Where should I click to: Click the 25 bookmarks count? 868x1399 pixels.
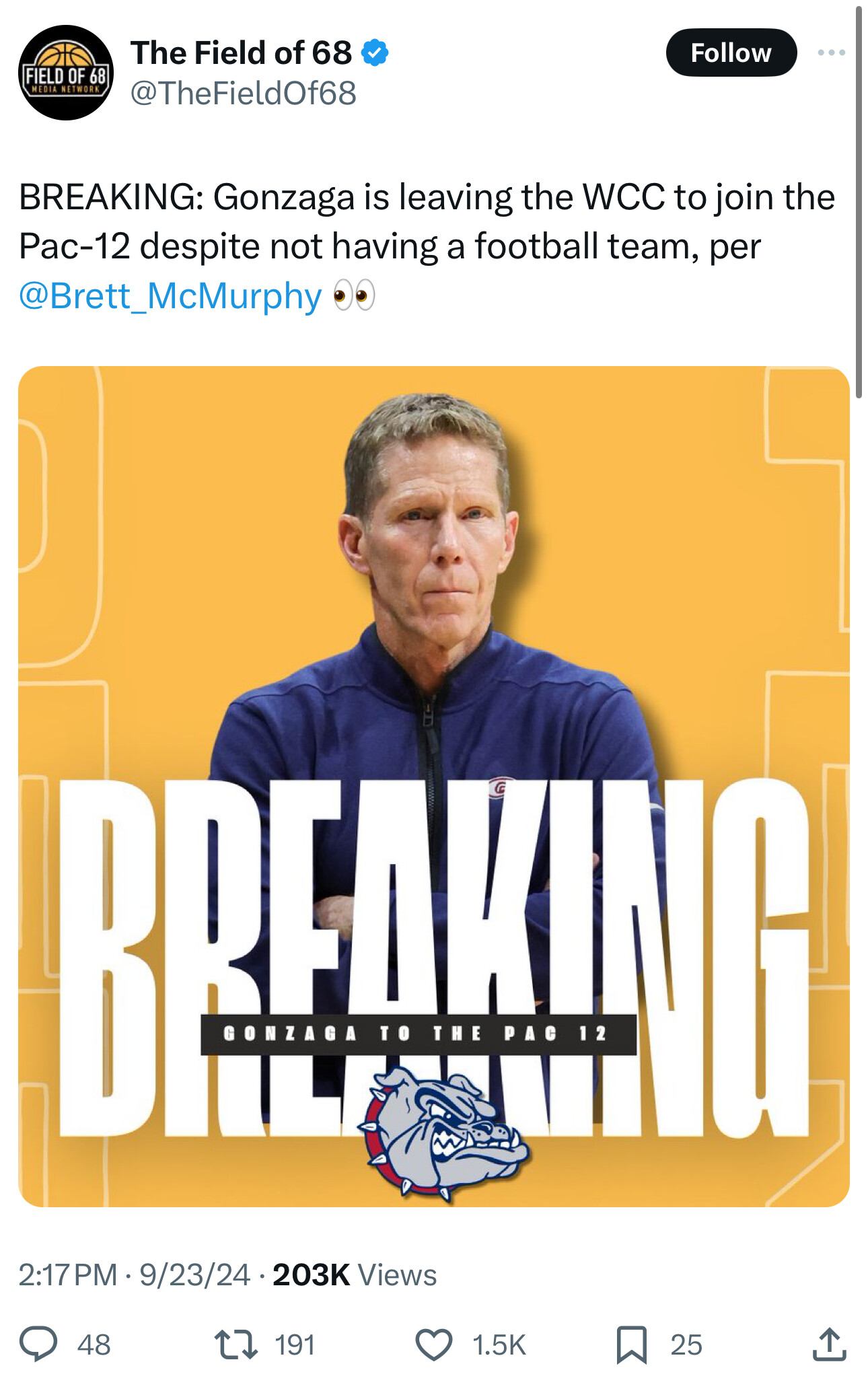coord(686,1344)
